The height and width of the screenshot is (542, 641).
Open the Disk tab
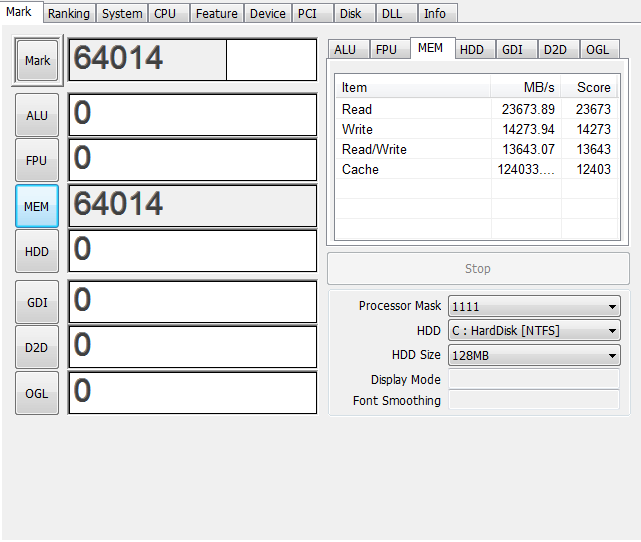(354, 13)
